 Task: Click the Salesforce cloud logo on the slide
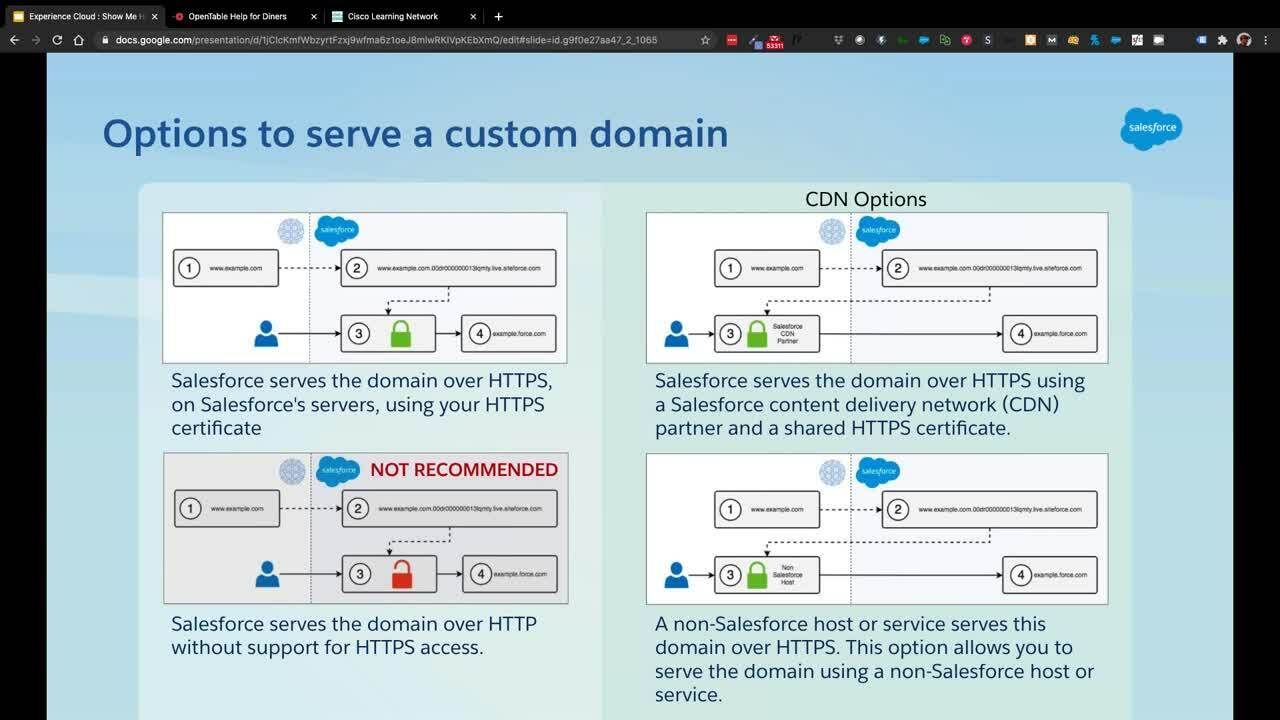click(1151, 129)
